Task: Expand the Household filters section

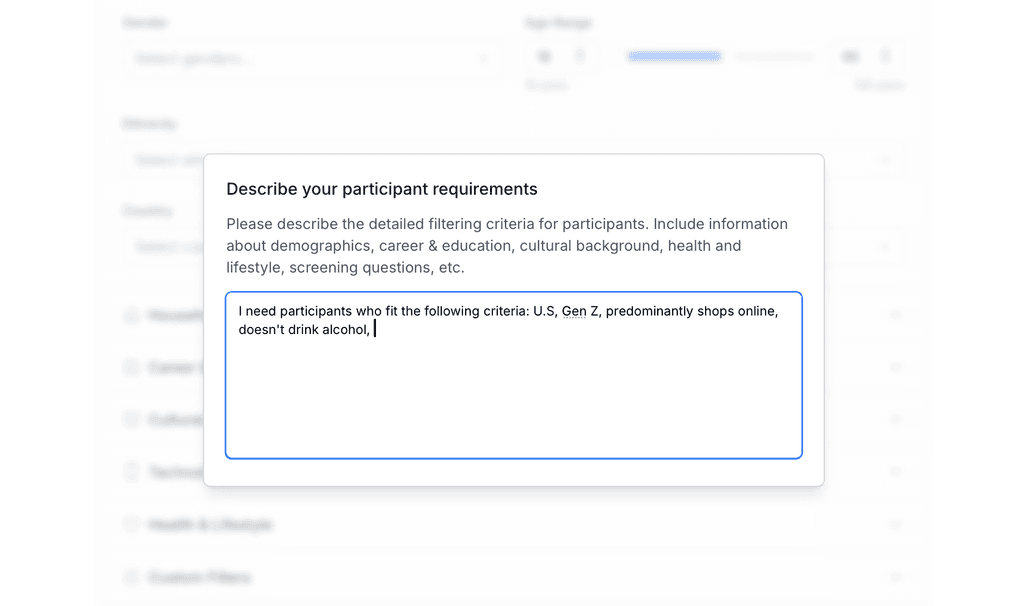Action: tap(895, 315)
